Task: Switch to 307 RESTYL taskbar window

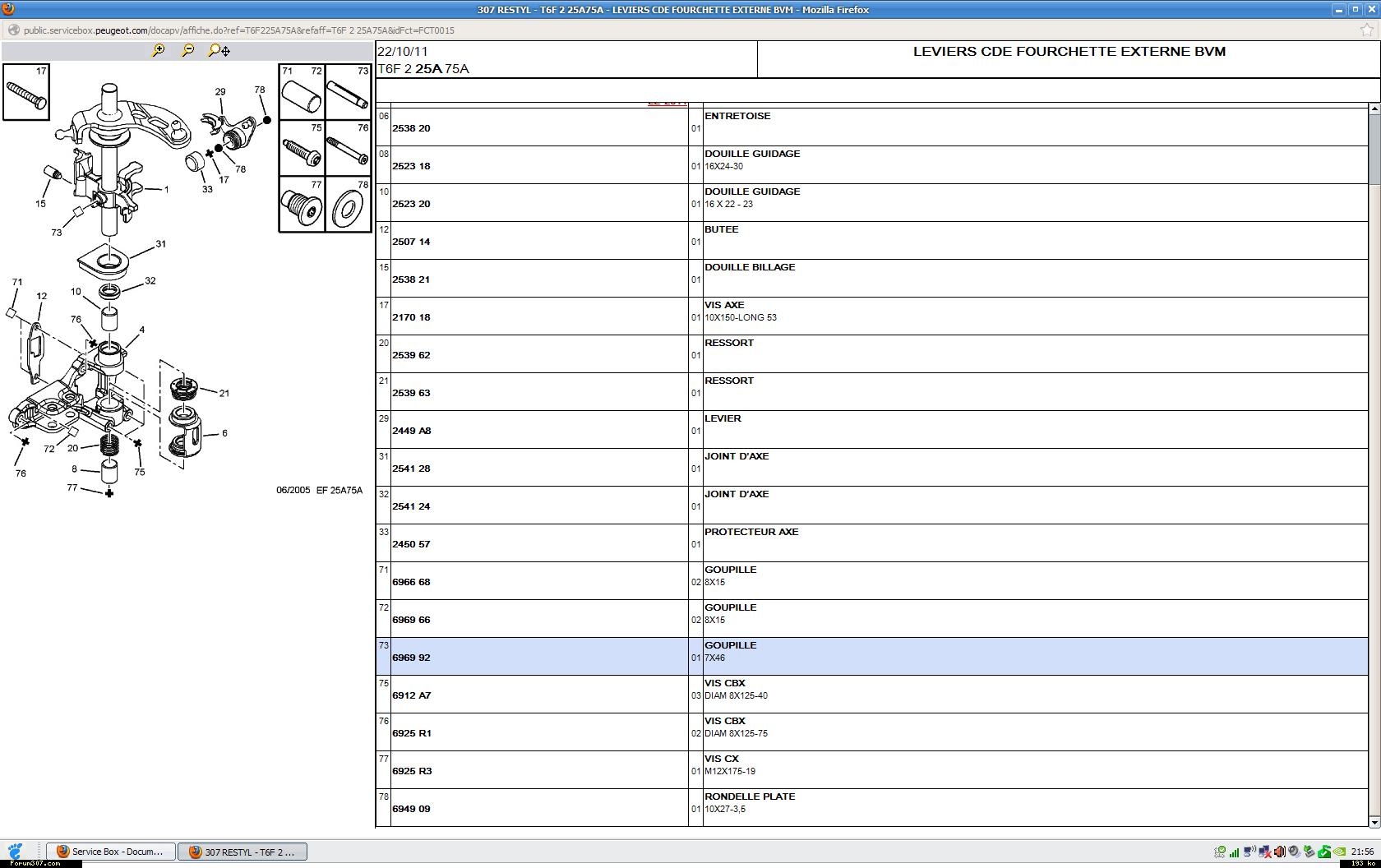Action: pos(243,852)
